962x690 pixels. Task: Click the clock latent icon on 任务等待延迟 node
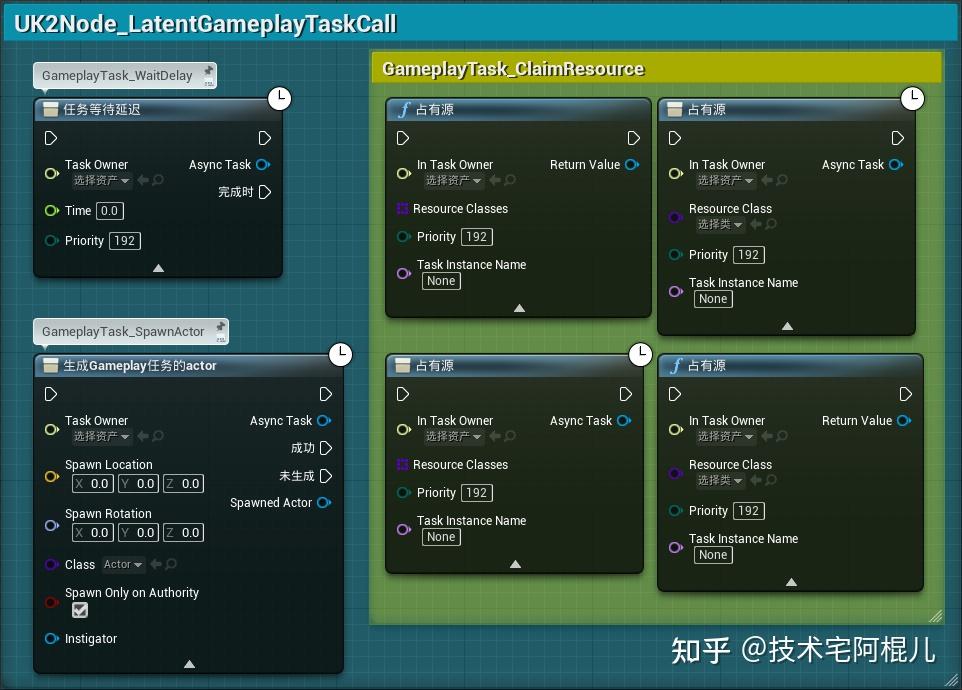tap(279, 99)
